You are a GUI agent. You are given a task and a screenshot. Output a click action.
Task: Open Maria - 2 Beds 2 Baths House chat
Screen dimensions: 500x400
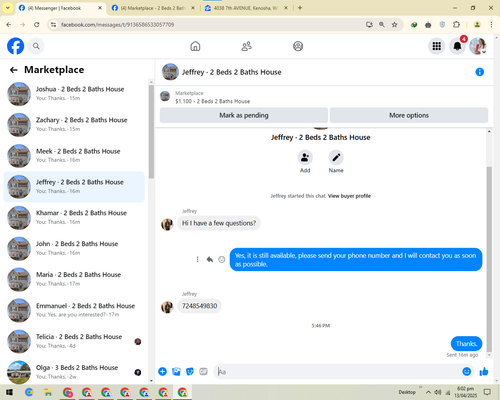coord(74,279)
